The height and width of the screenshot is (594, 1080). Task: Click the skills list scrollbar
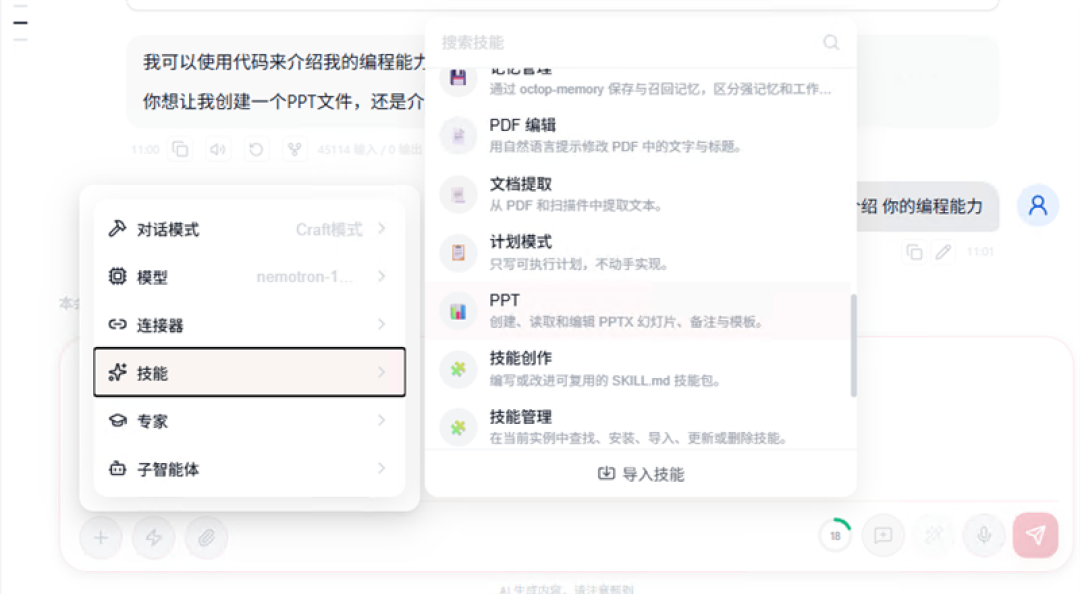pyautogui.click(x=853, y=345)
